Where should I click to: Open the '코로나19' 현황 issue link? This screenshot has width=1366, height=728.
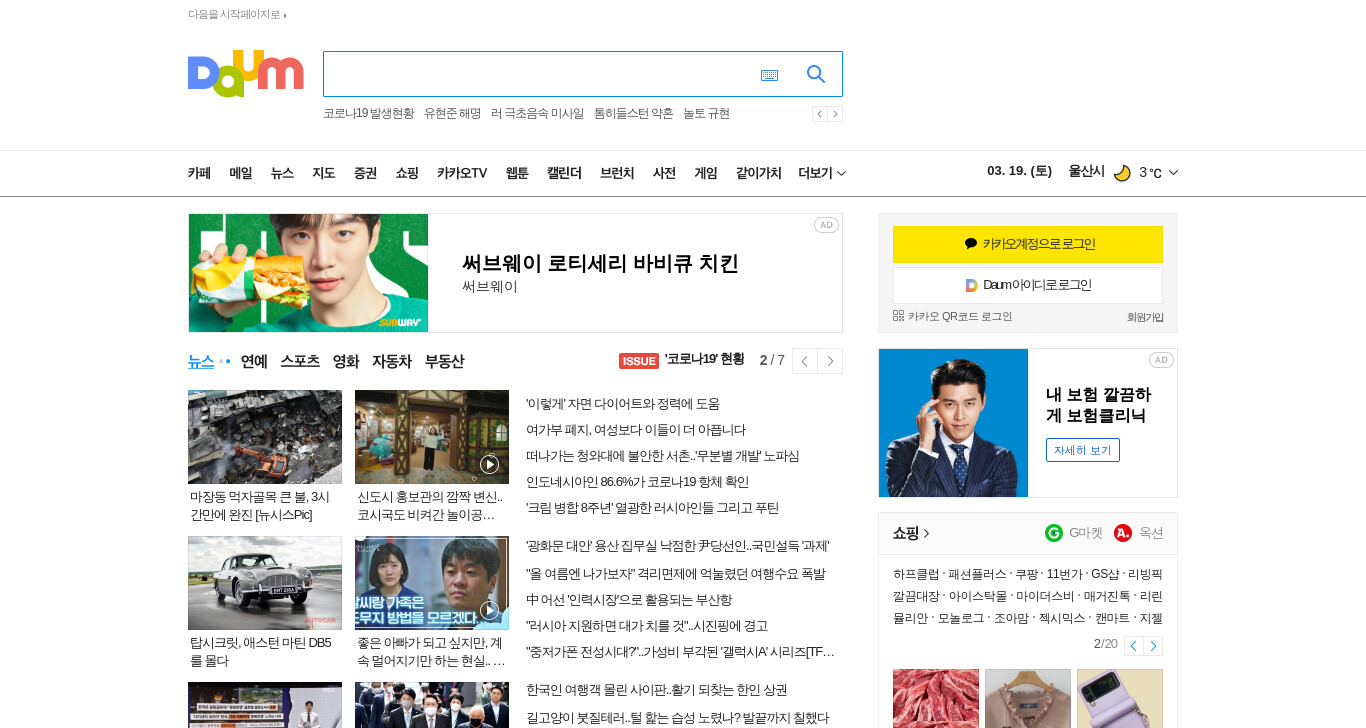coord(704,359)
